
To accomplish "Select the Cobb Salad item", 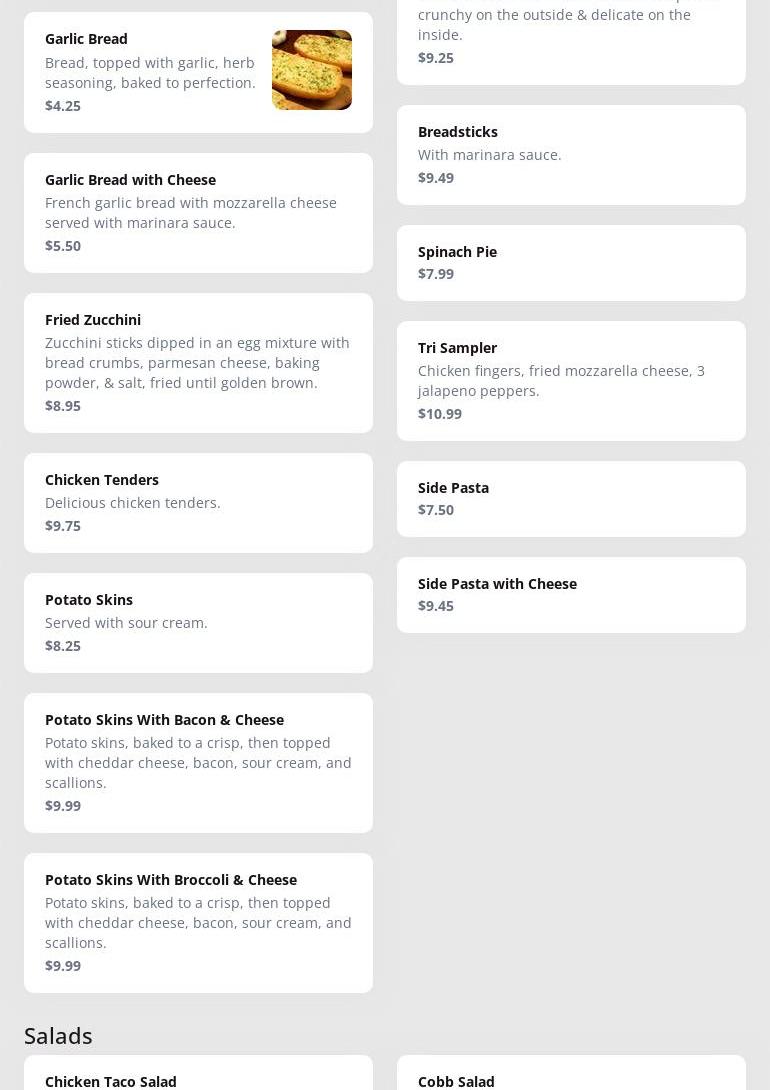I will [x=456, y=1081].
